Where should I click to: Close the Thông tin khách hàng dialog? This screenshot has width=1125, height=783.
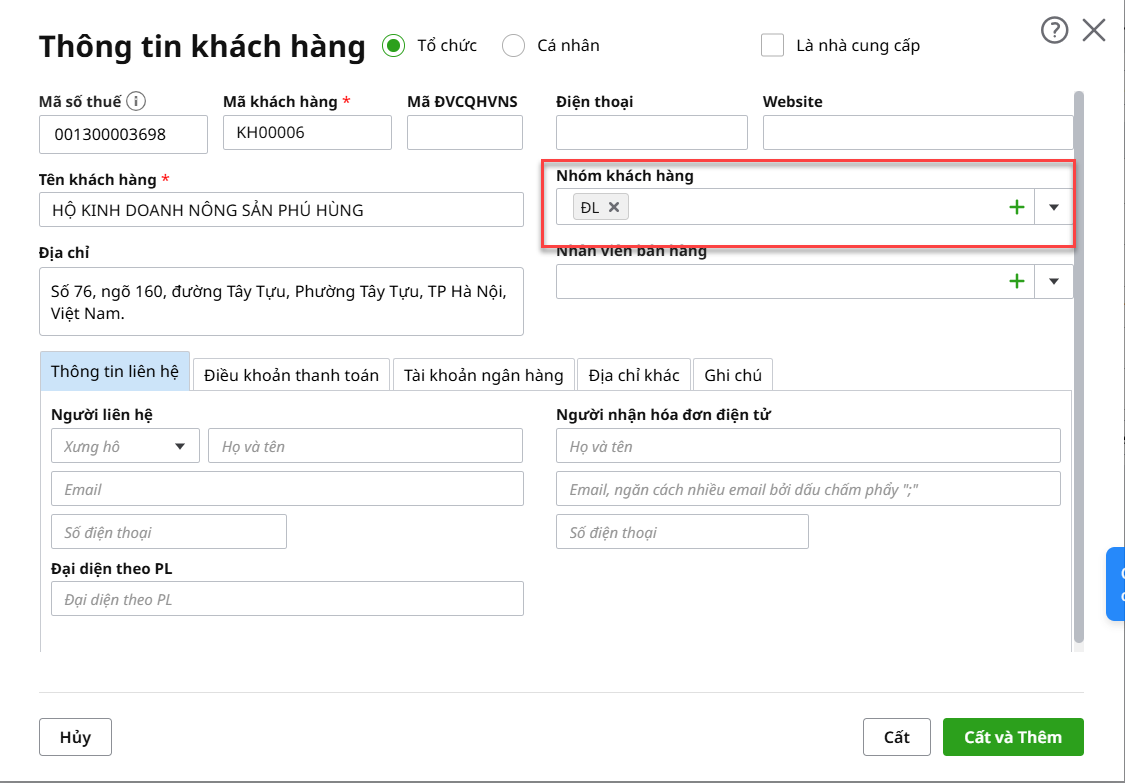click(x=1094, y=31)
